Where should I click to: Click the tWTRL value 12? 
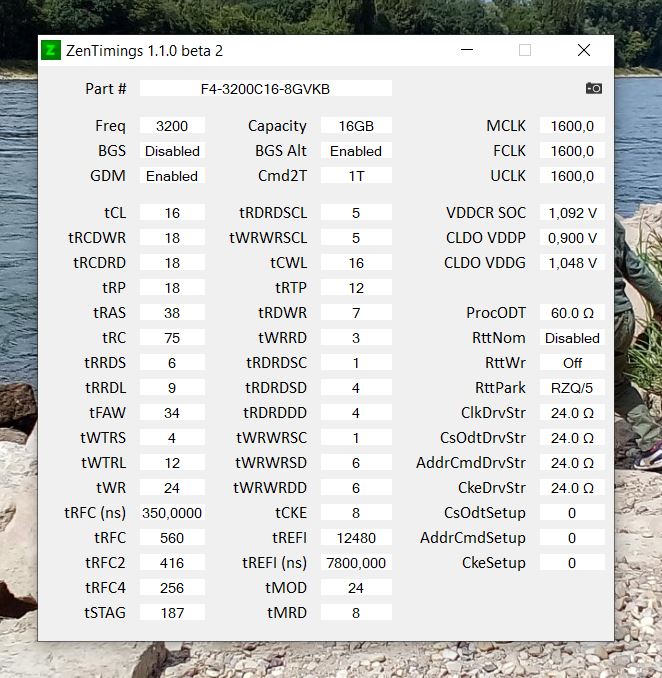coord(172,463)
